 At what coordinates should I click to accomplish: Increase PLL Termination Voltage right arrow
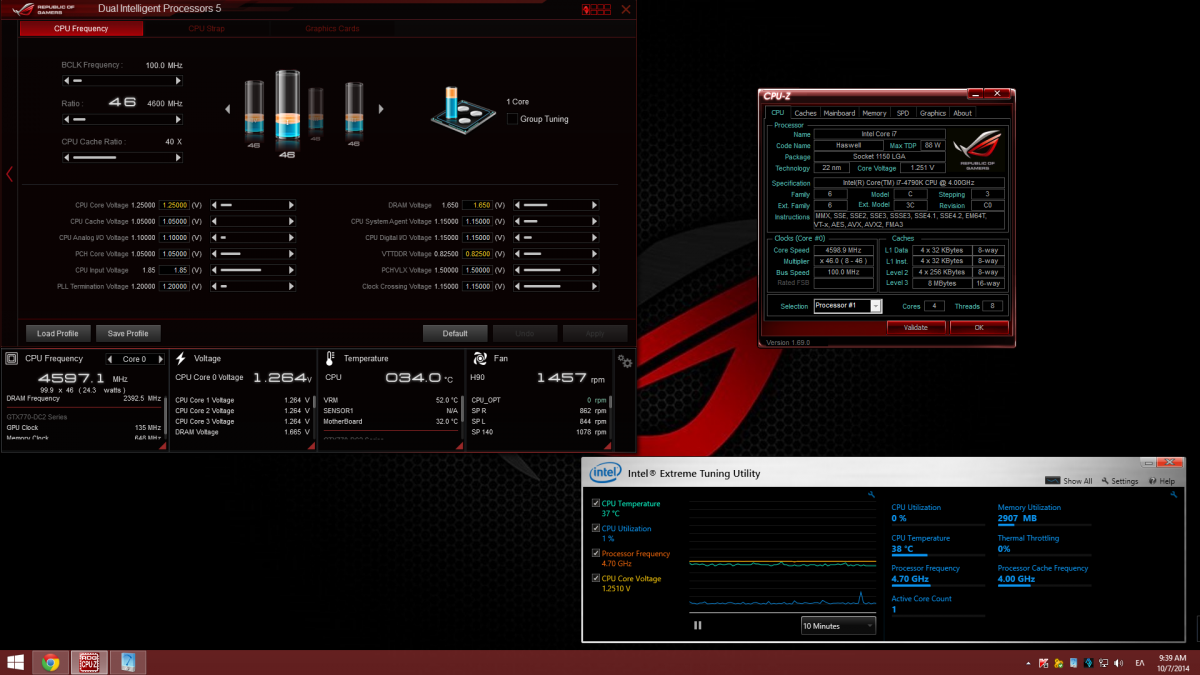pyautogui.click(x=293, y=286)
